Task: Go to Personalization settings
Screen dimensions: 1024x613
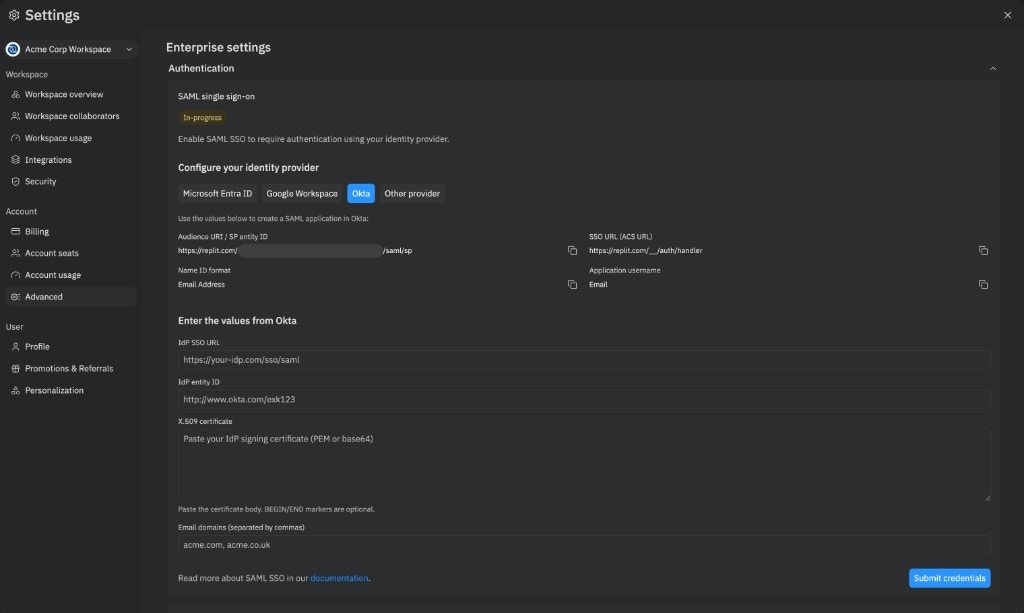Action: 71,390
